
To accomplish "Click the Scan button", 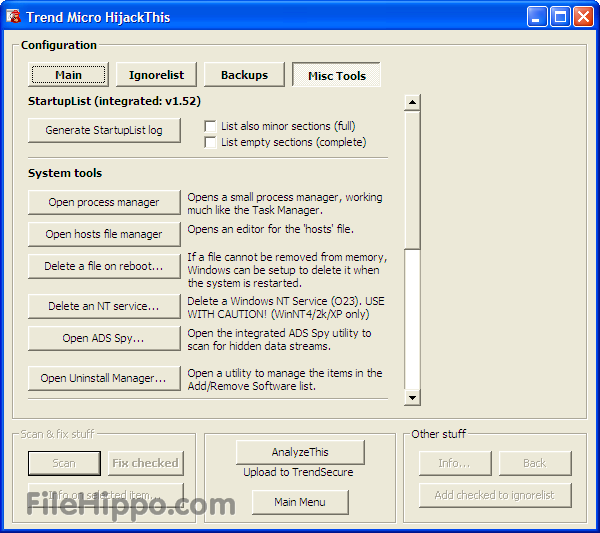I will point(64,463).
